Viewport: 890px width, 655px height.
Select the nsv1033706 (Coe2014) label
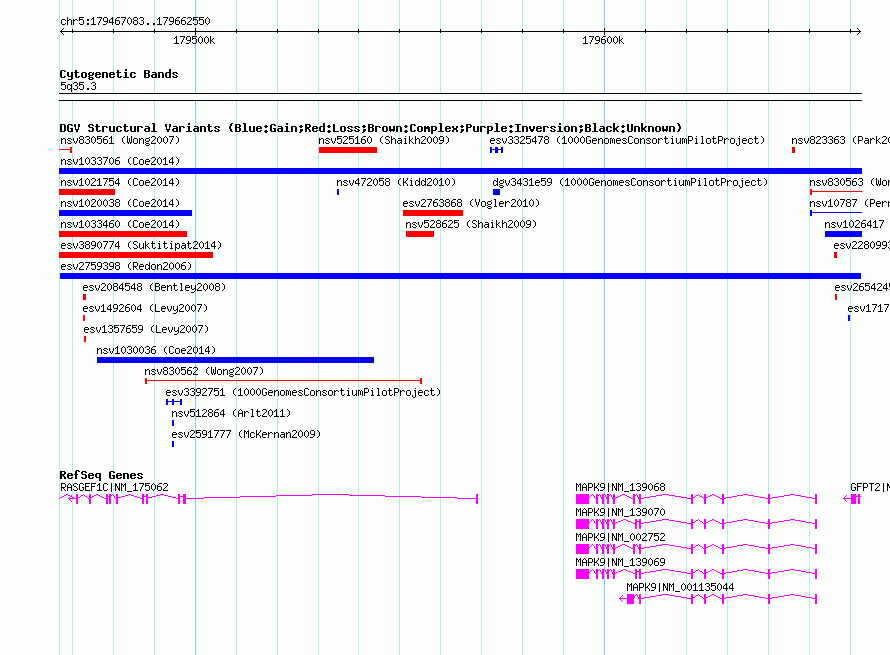(x=120, y=161)
